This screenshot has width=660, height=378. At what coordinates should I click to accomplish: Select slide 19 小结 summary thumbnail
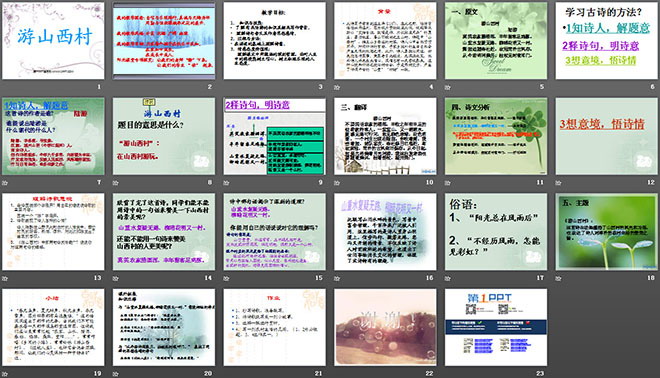point(53,327)
